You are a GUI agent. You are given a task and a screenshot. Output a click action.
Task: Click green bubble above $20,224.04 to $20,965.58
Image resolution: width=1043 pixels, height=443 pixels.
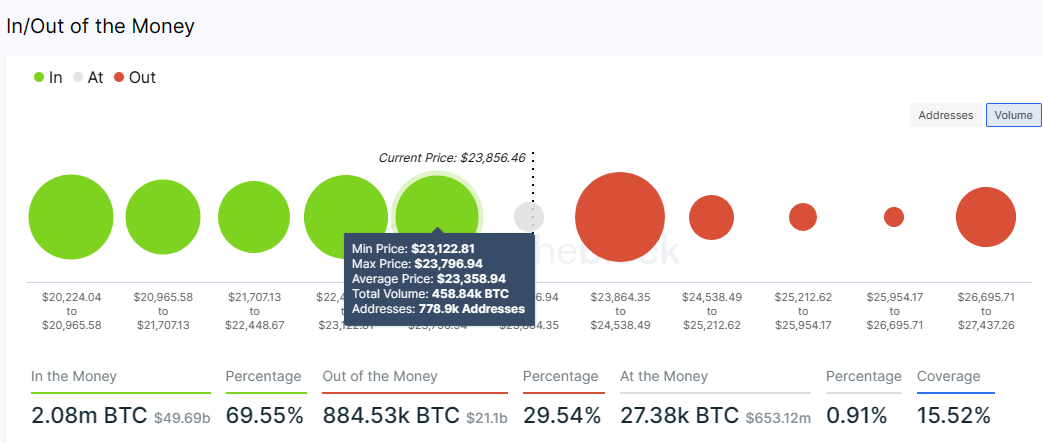(x=71, y=217)
